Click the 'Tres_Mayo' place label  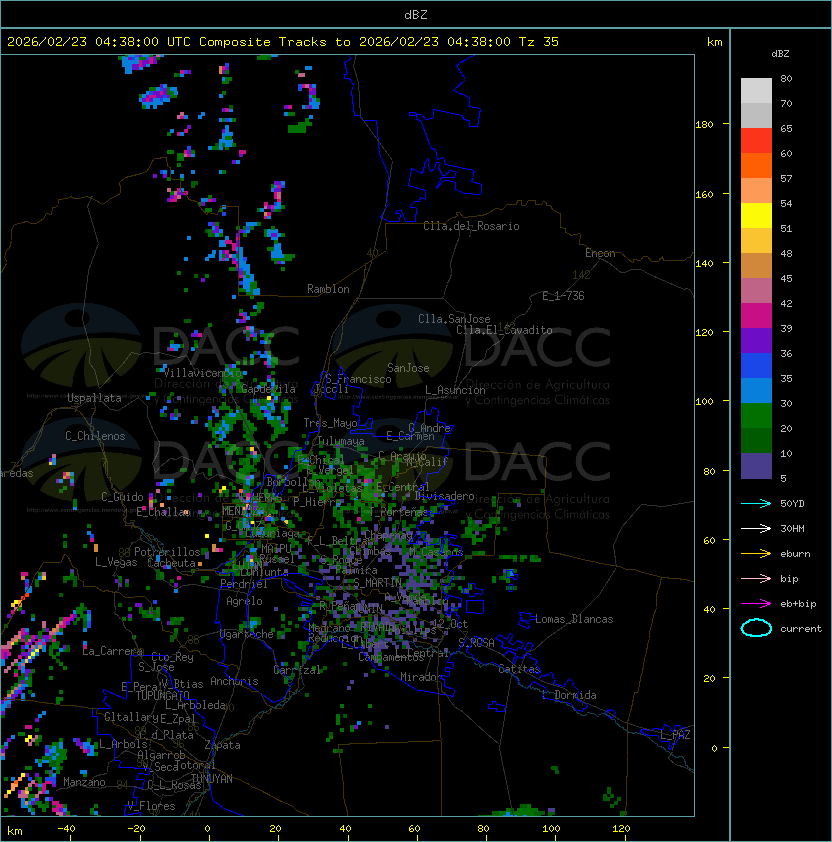330,423
